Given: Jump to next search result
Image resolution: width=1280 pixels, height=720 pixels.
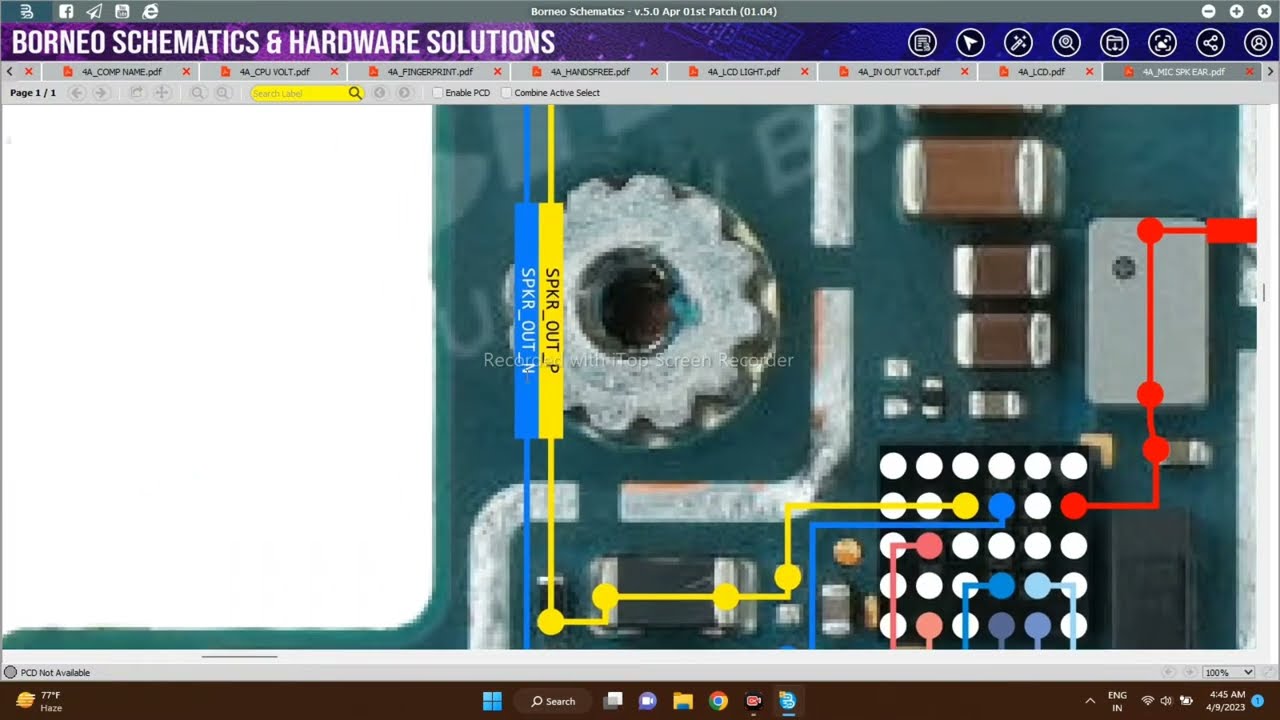Looking at the screenshot, I should (x=404, y=93).
